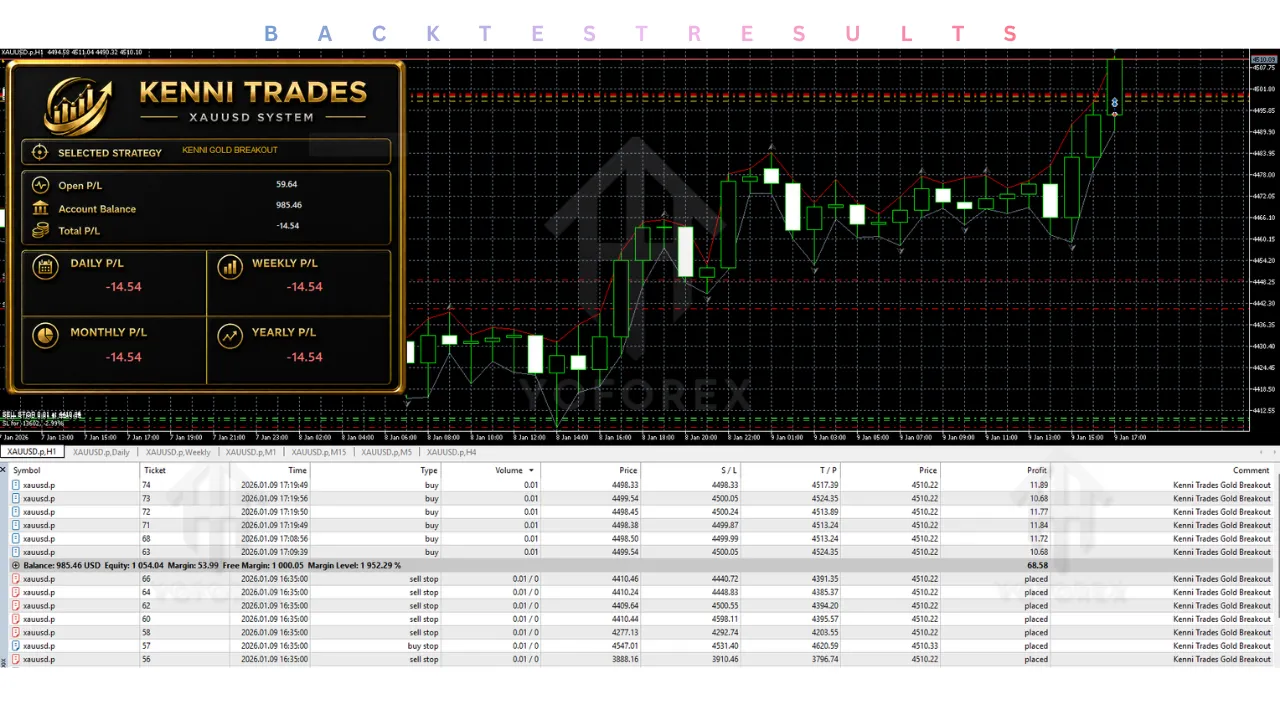Click the T/P value 4517.39
This screenshot has height=720, width=1280.
[x=824, y=485]
